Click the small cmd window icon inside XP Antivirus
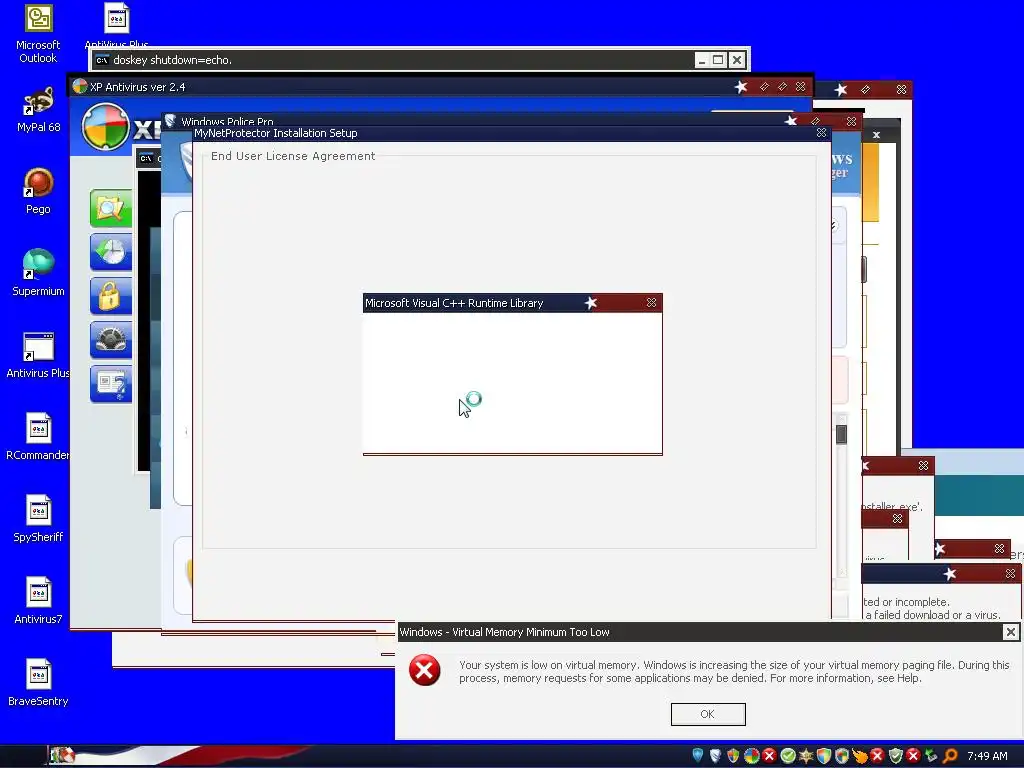The width and height of the screenshot is (1024, 768). point(146,158)
